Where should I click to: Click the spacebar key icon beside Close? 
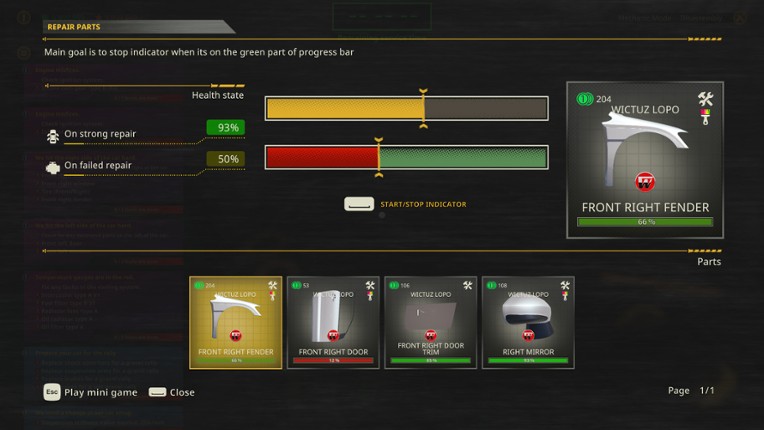pos(158,392)
